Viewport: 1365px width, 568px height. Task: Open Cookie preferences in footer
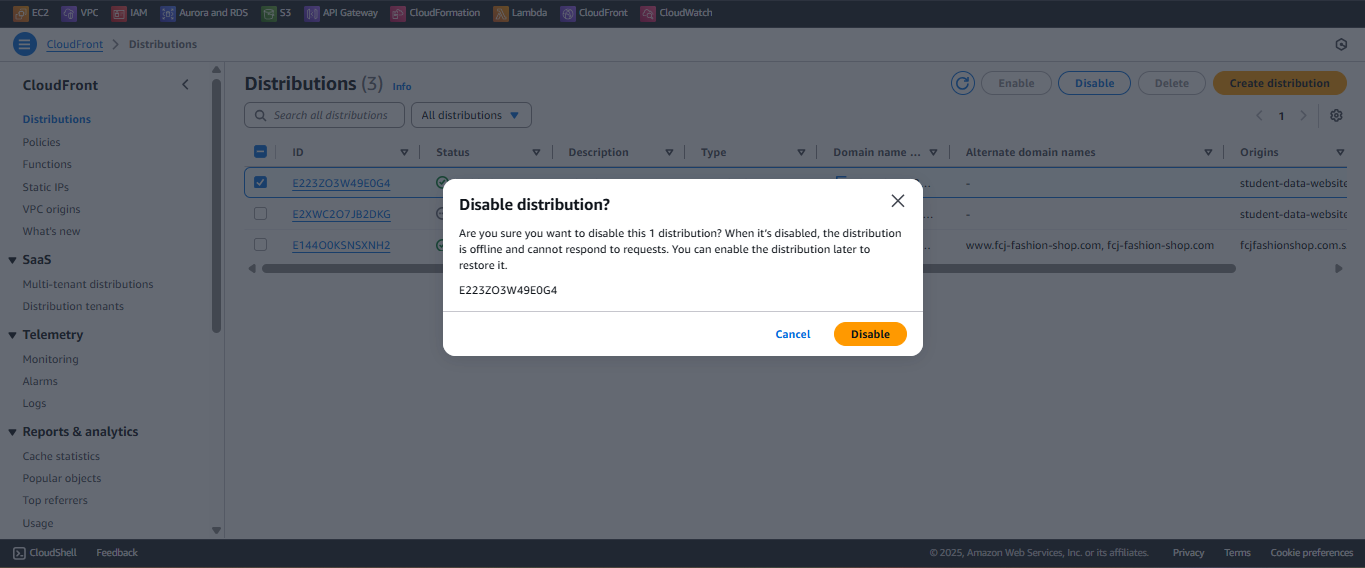pyautogui.click(x=1311, y=553)
